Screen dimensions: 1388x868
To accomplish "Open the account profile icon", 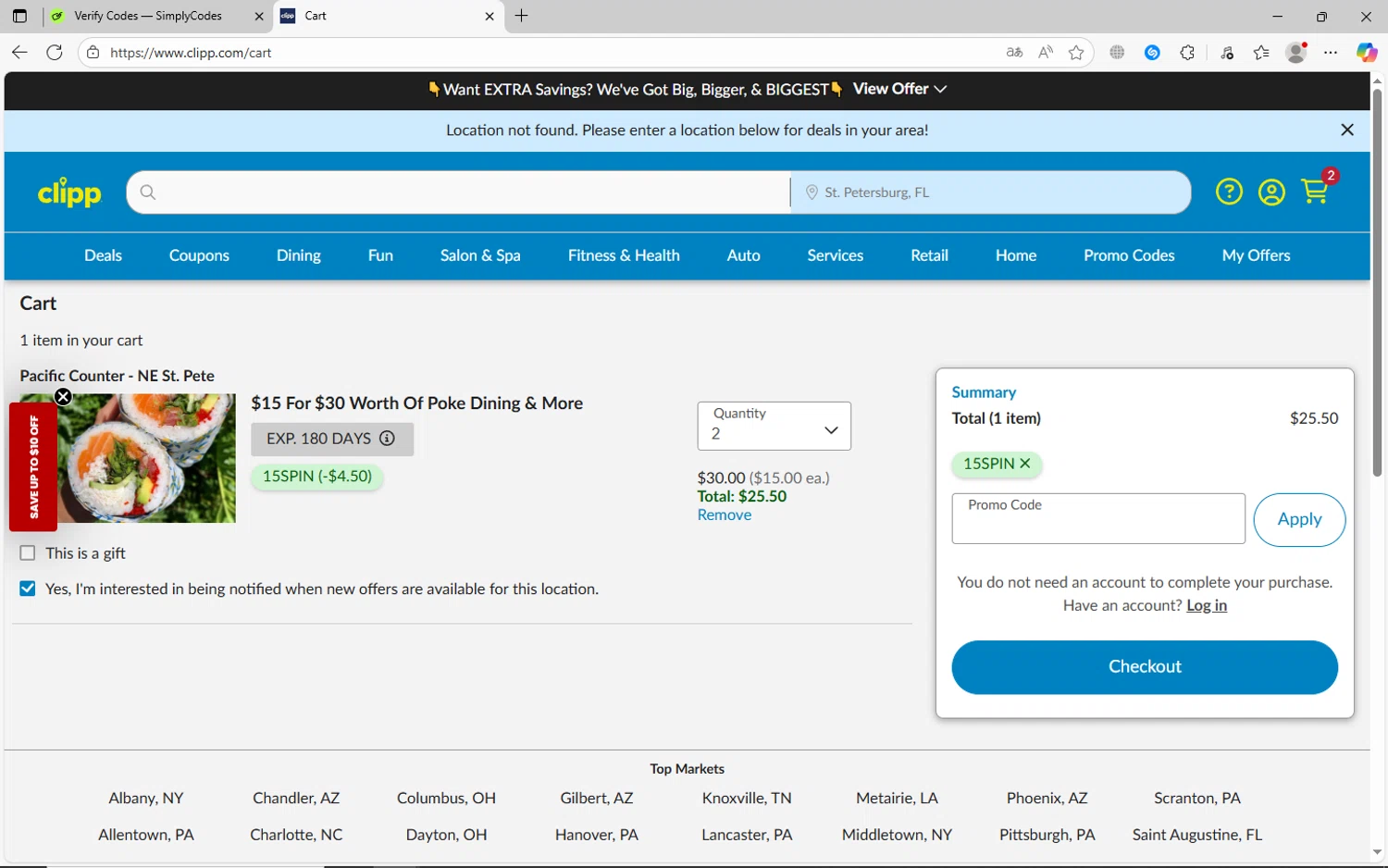I will point(1271,192).
